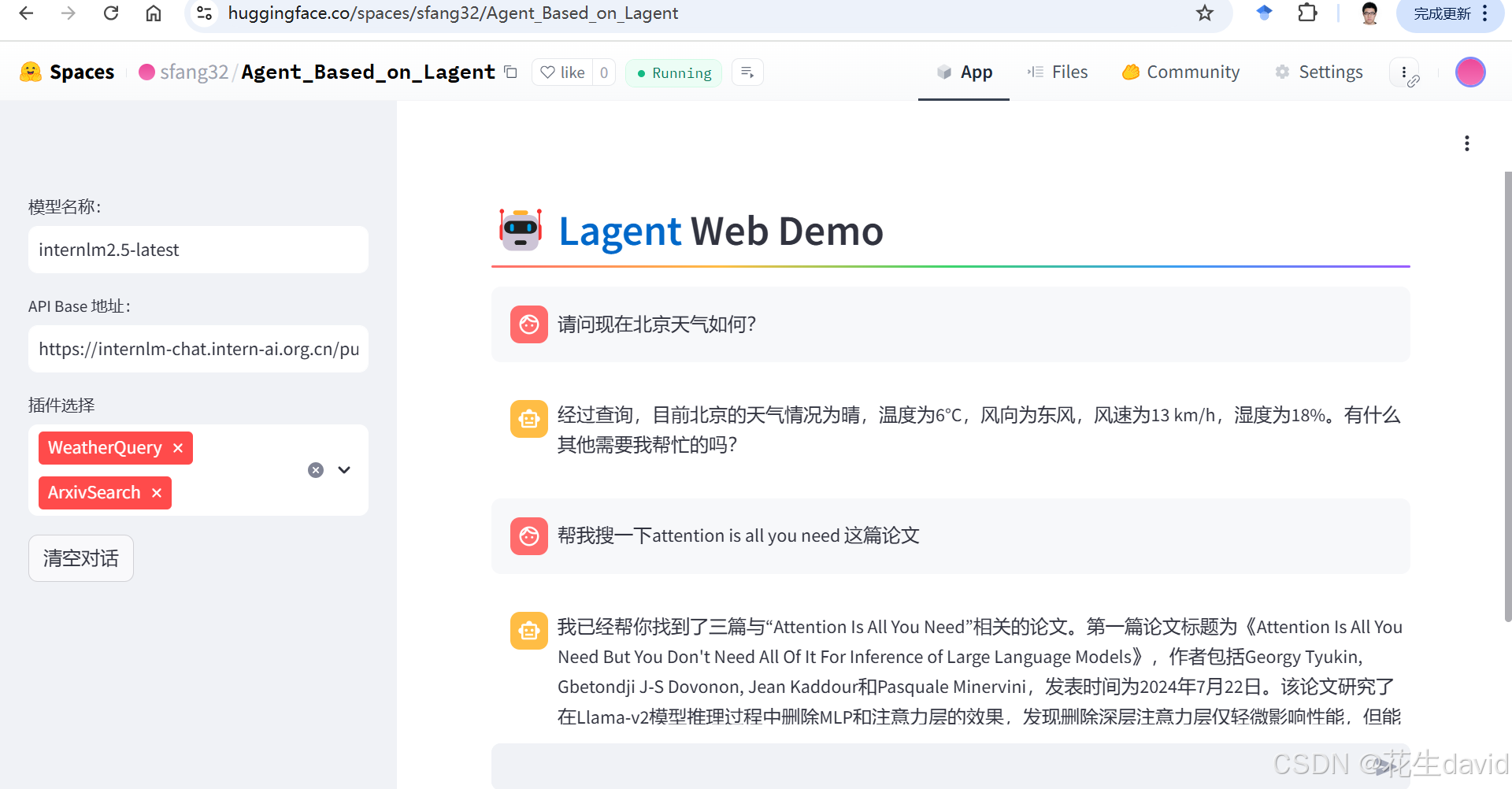Clear all selected plugins with the circle x

316,470
